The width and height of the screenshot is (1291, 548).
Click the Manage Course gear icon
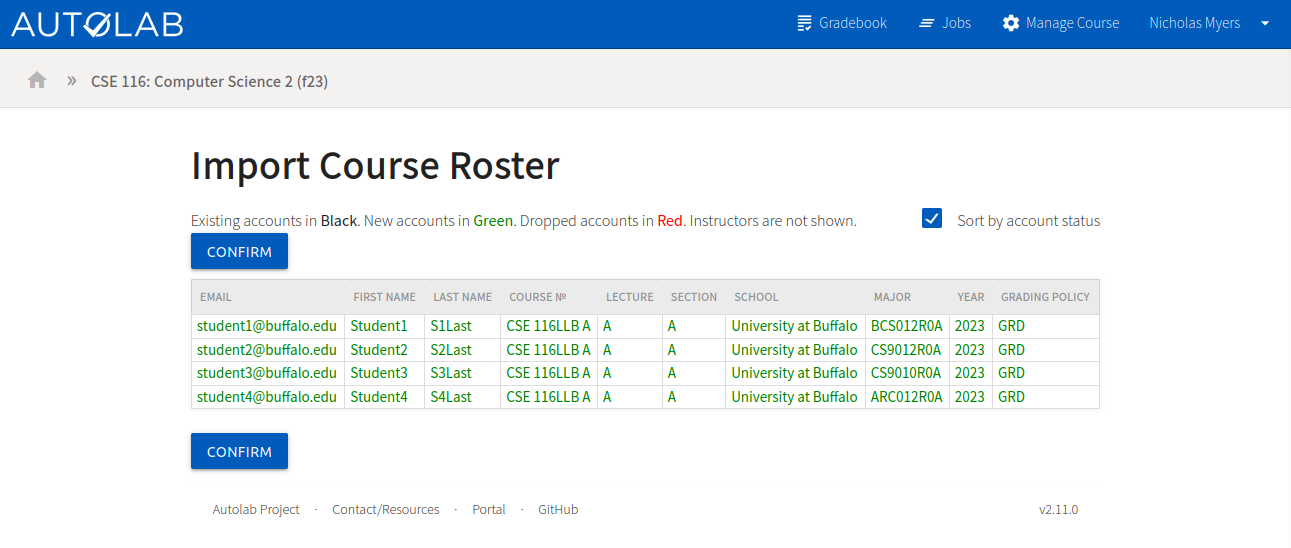pyautogui.click(x=1011, y=23)
